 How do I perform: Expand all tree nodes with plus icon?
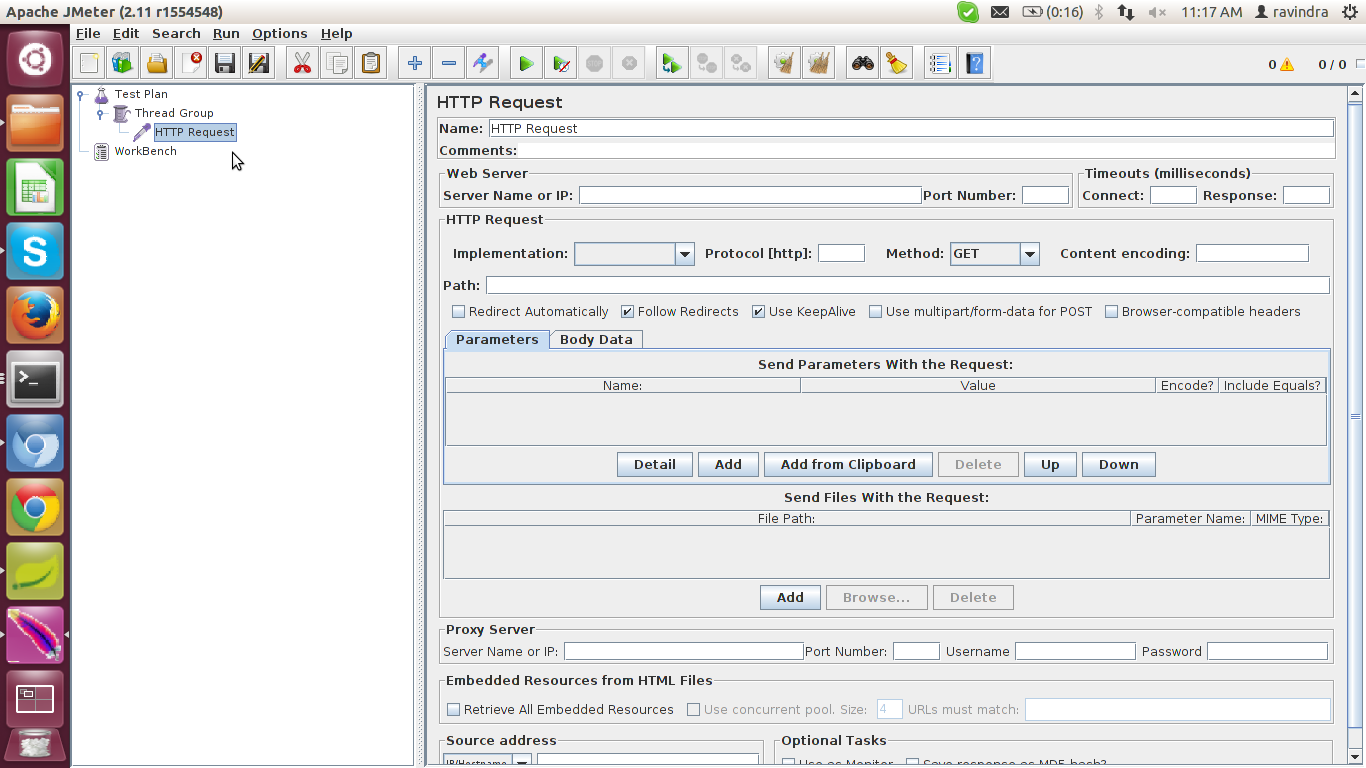(x=415, y=64)
